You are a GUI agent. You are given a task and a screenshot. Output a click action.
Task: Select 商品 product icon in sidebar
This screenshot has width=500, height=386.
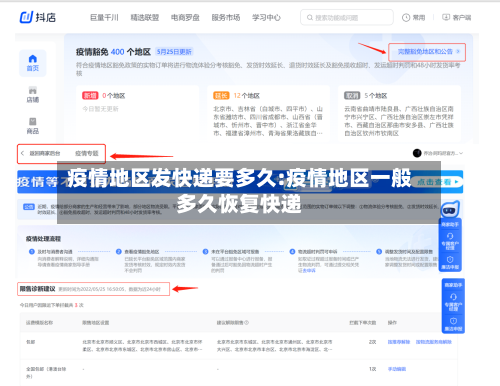33,126
